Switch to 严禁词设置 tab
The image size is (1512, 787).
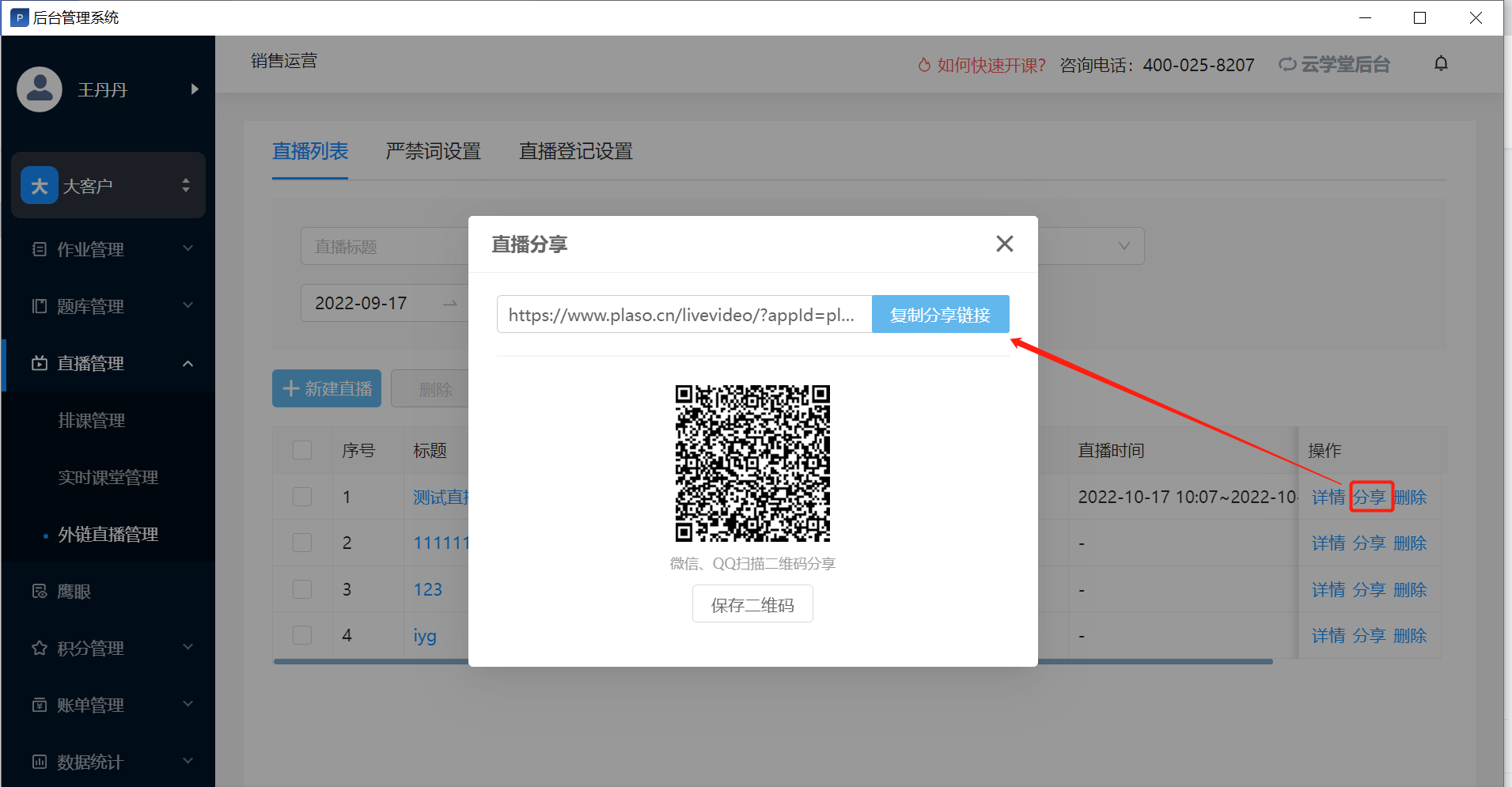click(434, 151)
